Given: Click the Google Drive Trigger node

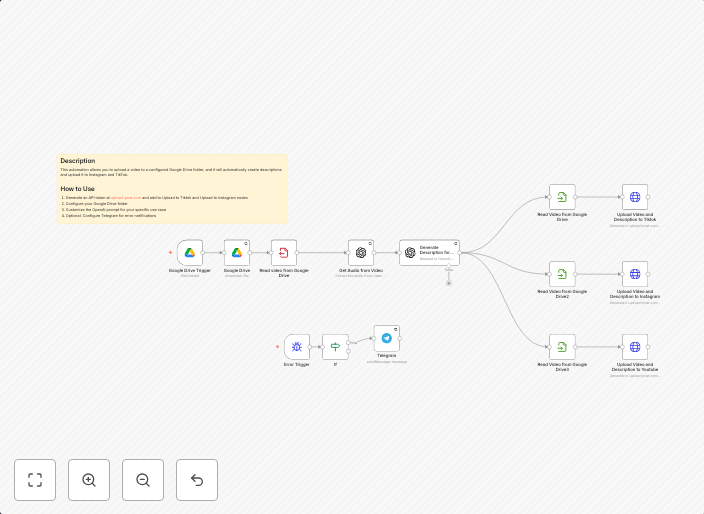Looking at the screenshot, I should coord(190,253).
